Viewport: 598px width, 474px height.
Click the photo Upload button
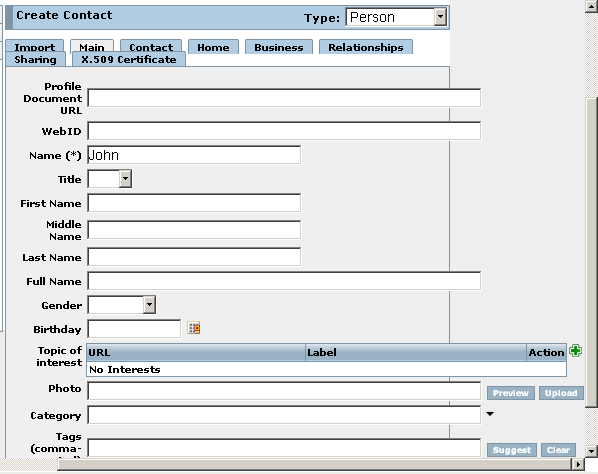tap(561, 393)
